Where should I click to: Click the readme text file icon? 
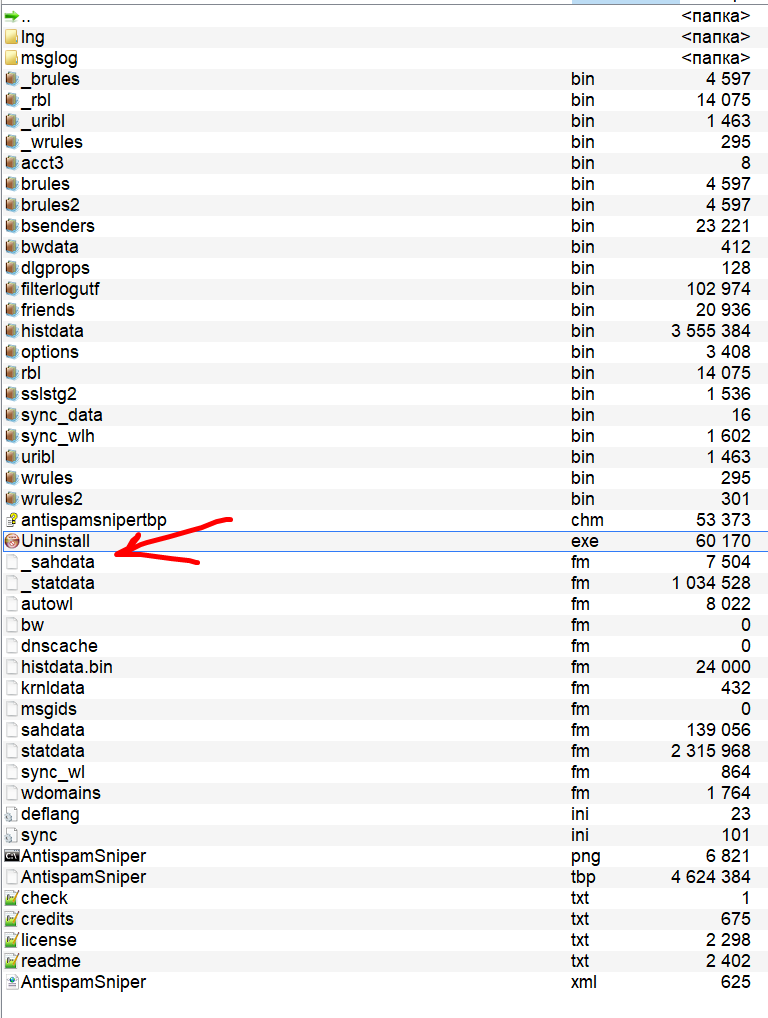pyautogui.click(x=12, y=961)
